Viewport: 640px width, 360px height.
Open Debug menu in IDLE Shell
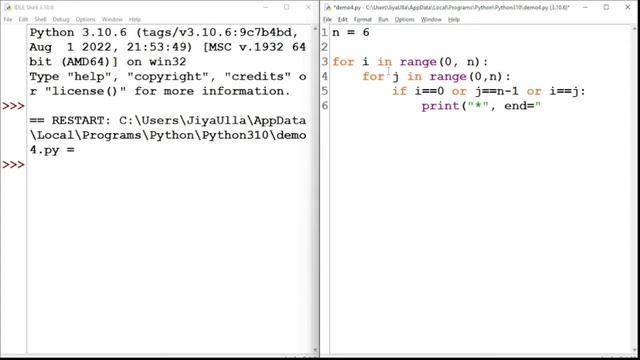[x=61, y=19]
